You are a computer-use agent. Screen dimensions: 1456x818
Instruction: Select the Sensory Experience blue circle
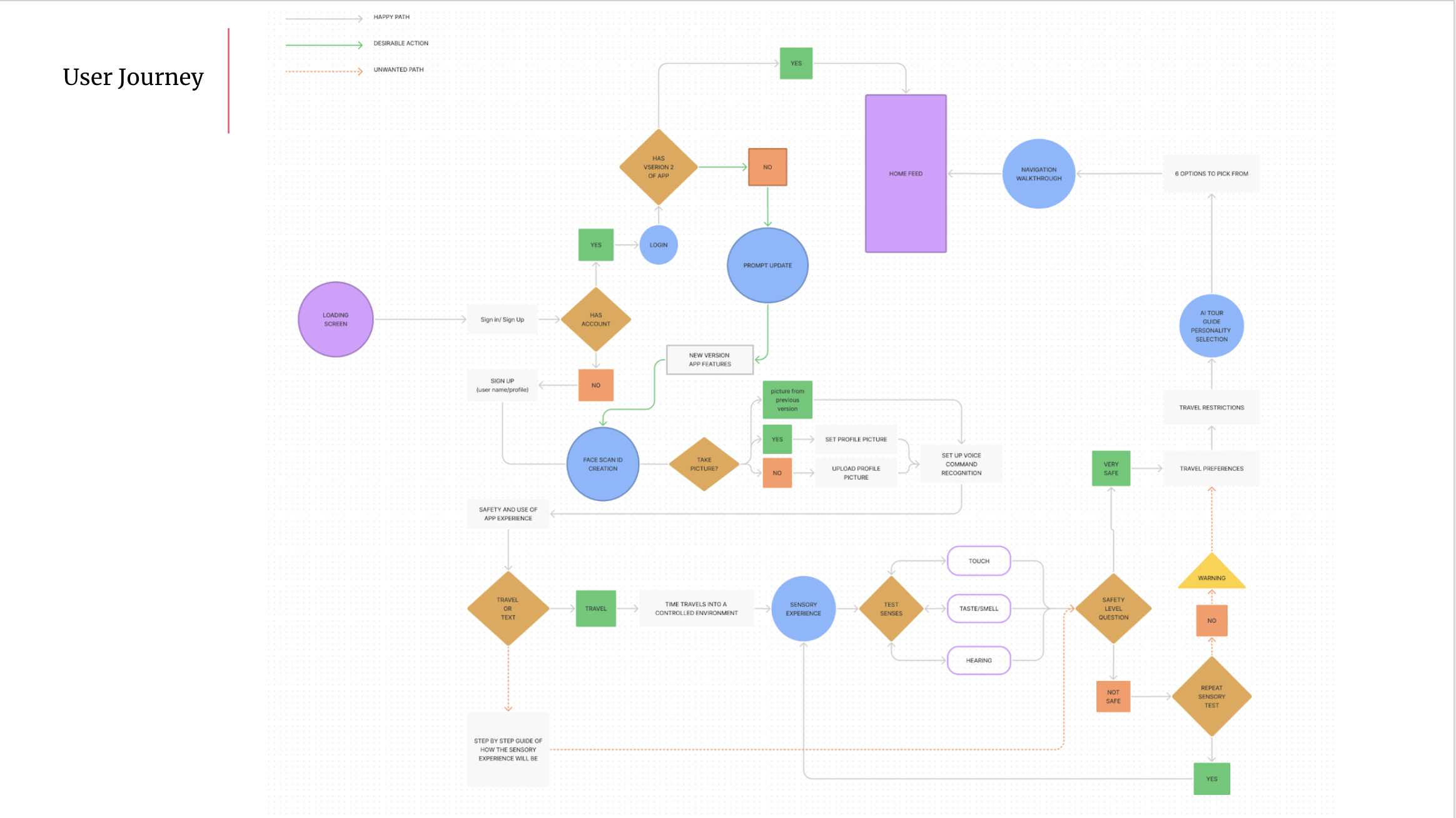[x=803, y=608]
